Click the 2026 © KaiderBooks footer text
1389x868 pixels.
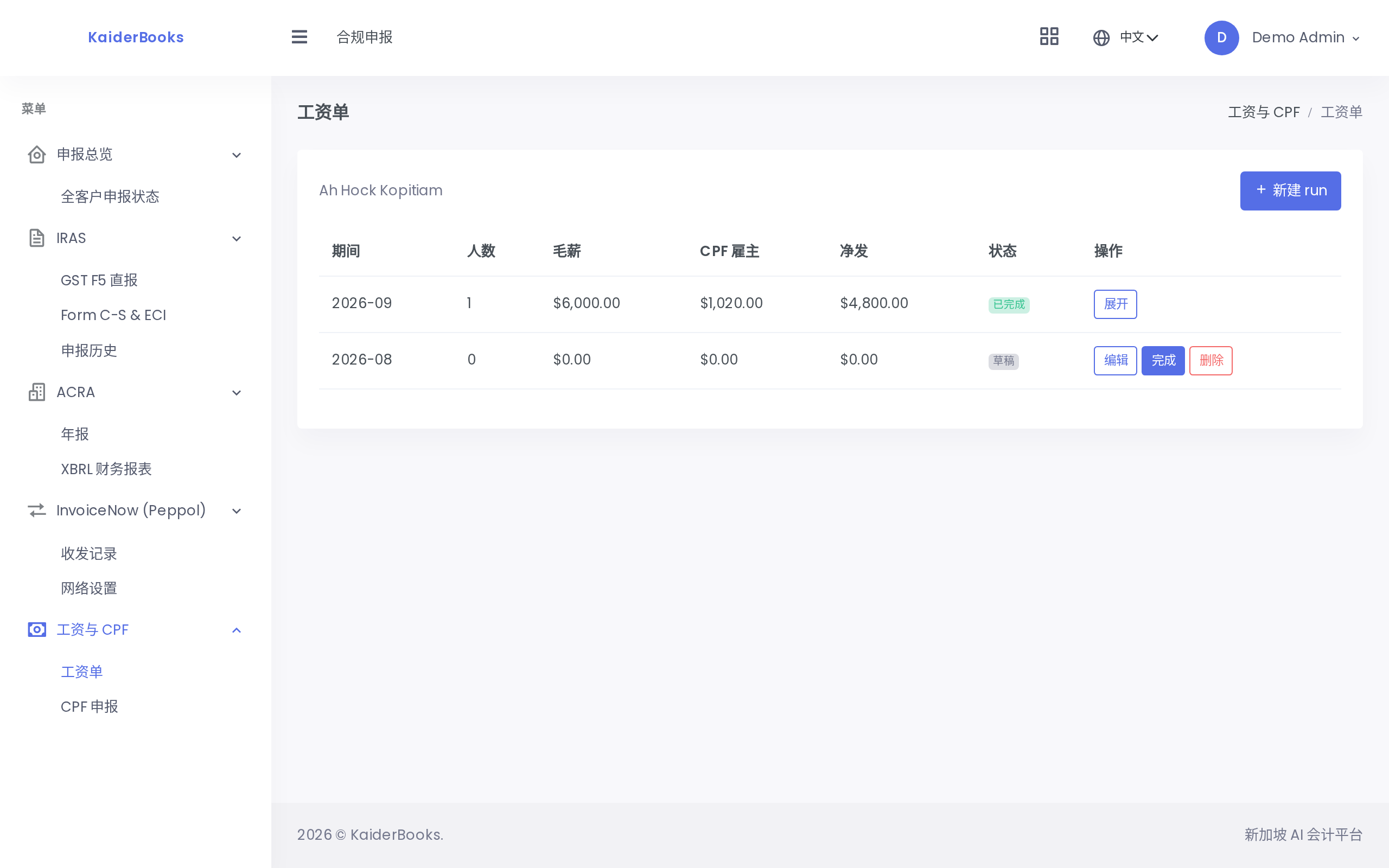coord(370,835)
